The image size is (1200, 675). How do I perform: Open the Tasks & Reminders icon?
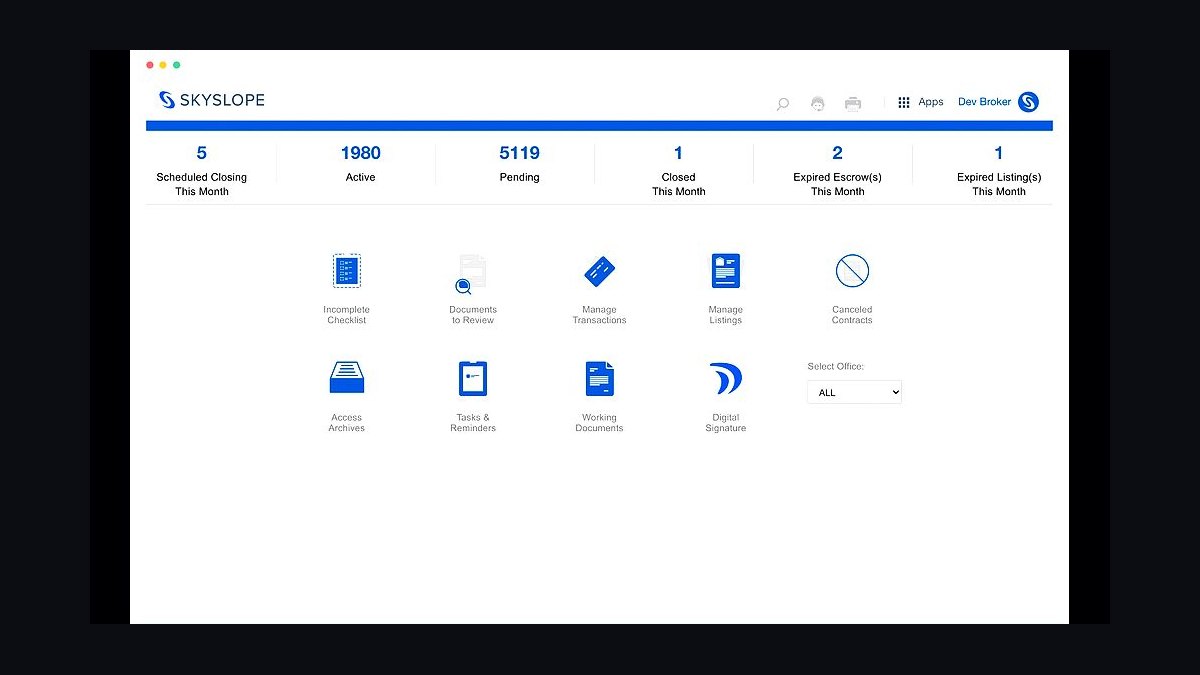[x=472, y=378]
